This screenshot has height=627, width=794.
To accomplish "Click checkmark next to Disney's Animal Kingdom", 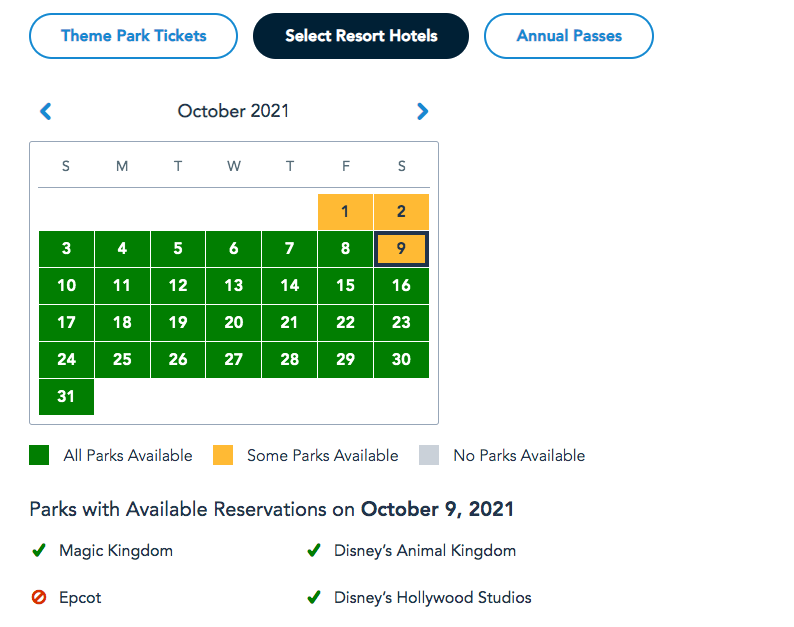I will coord(313,550).
